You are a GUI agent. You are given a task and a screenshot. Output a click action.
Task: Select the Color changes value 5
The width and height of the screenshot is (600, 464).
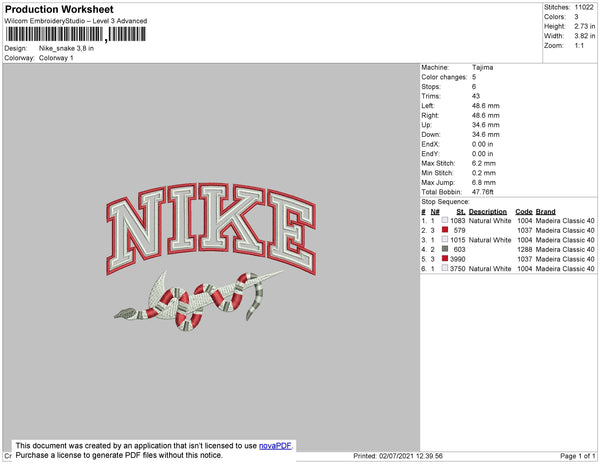(x=474, y=77)
